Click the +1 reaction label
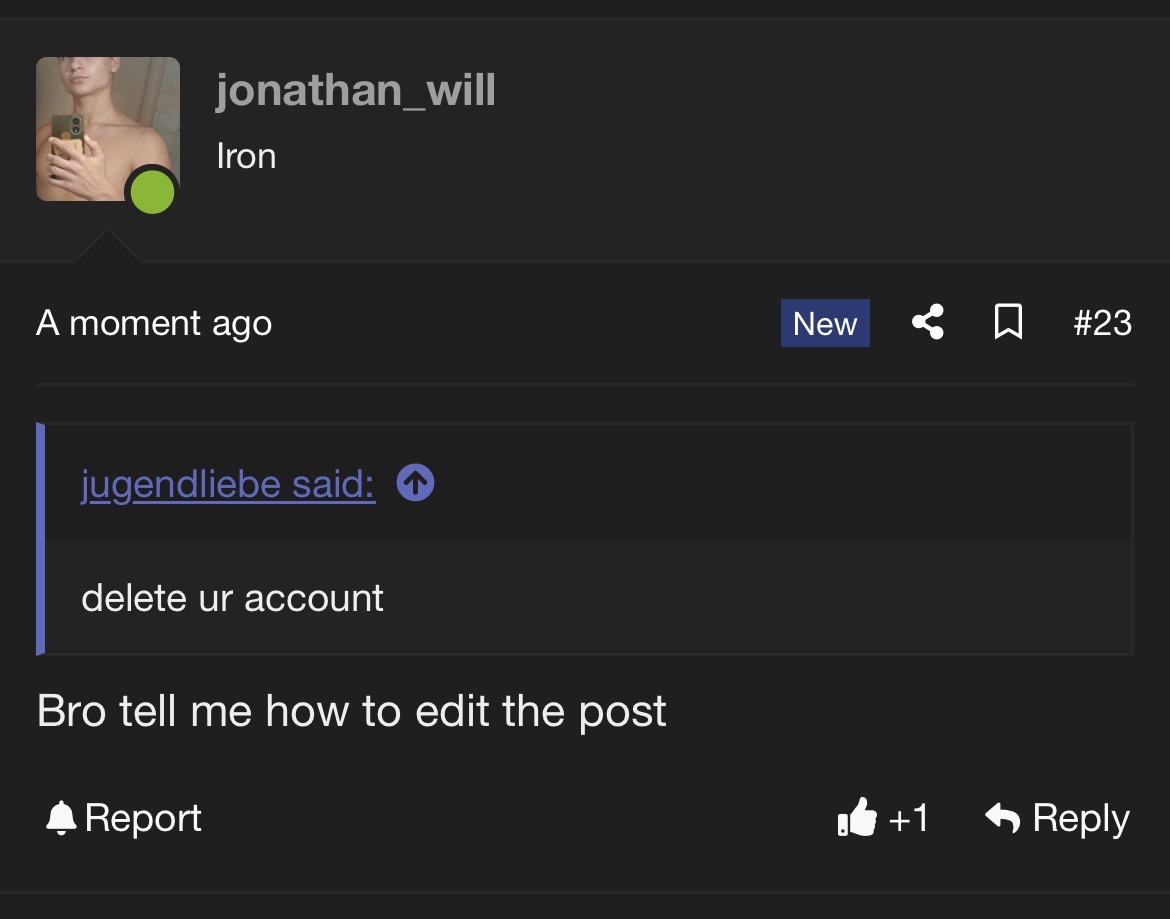Screen dimensions: 1170x919 [x=908, y=818]
